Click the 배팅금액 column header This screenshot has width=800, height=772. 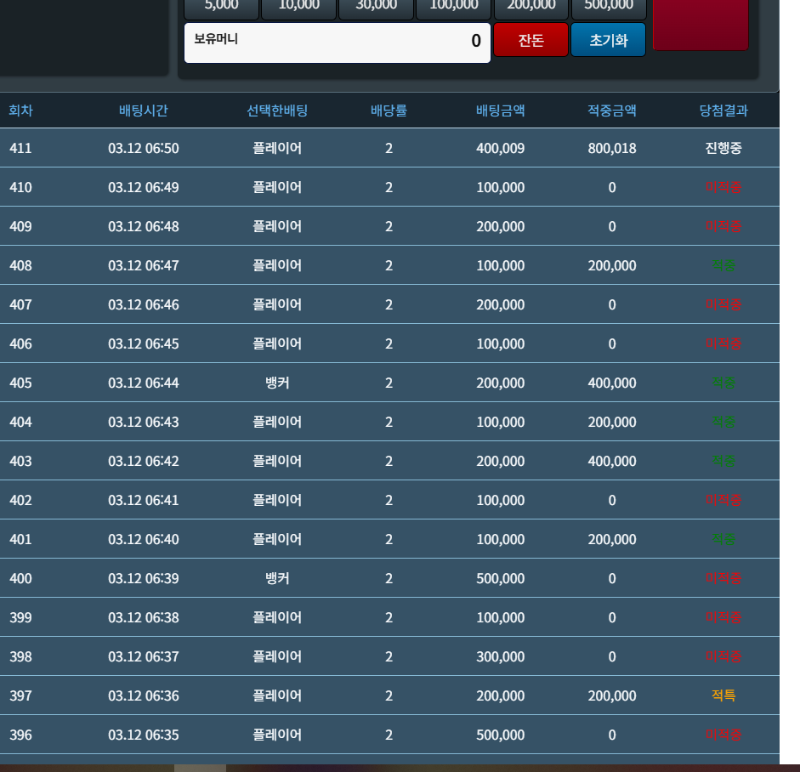coord(500,111)
